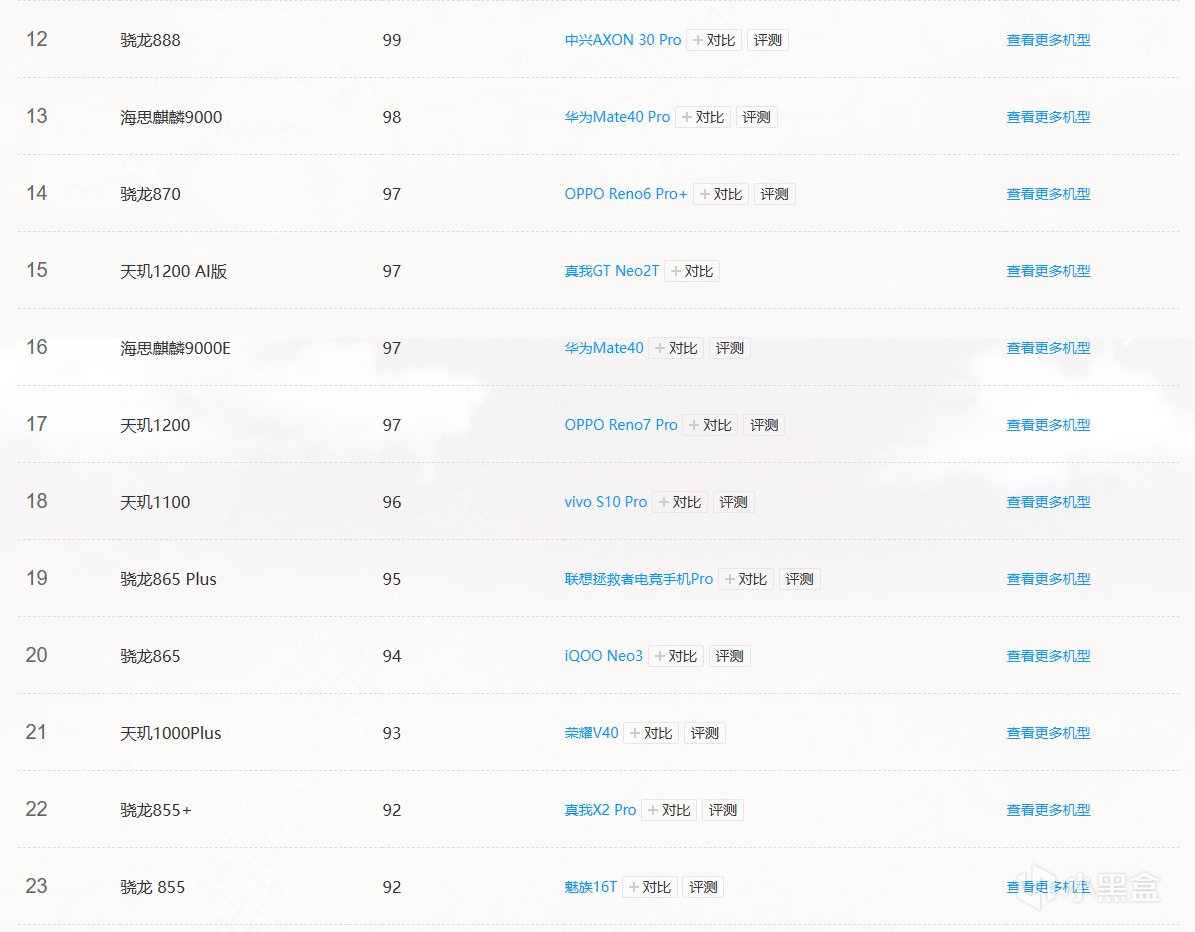Select the 骁龙870 chip name
The width and height of the screenshot is (1195, 932).
point(150,194)
